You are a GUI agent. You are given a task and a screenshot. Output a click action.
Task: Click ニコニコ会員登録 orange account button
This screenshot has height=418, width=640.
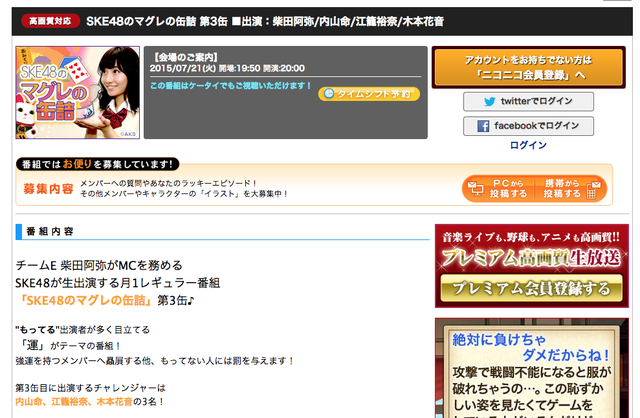tap(529, 67)
